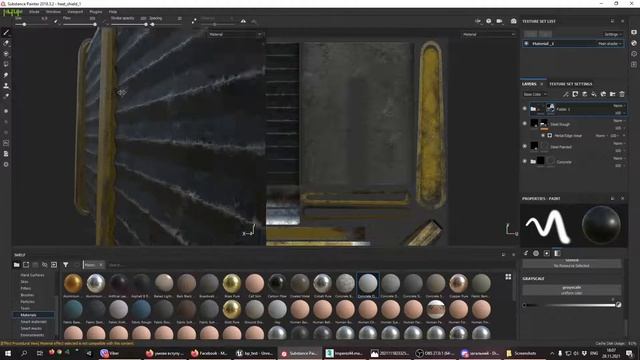Image resolution: width=640 pixels, height=360 pixels.
Task: Select the Polygon Fill tool
Action: 6,64
